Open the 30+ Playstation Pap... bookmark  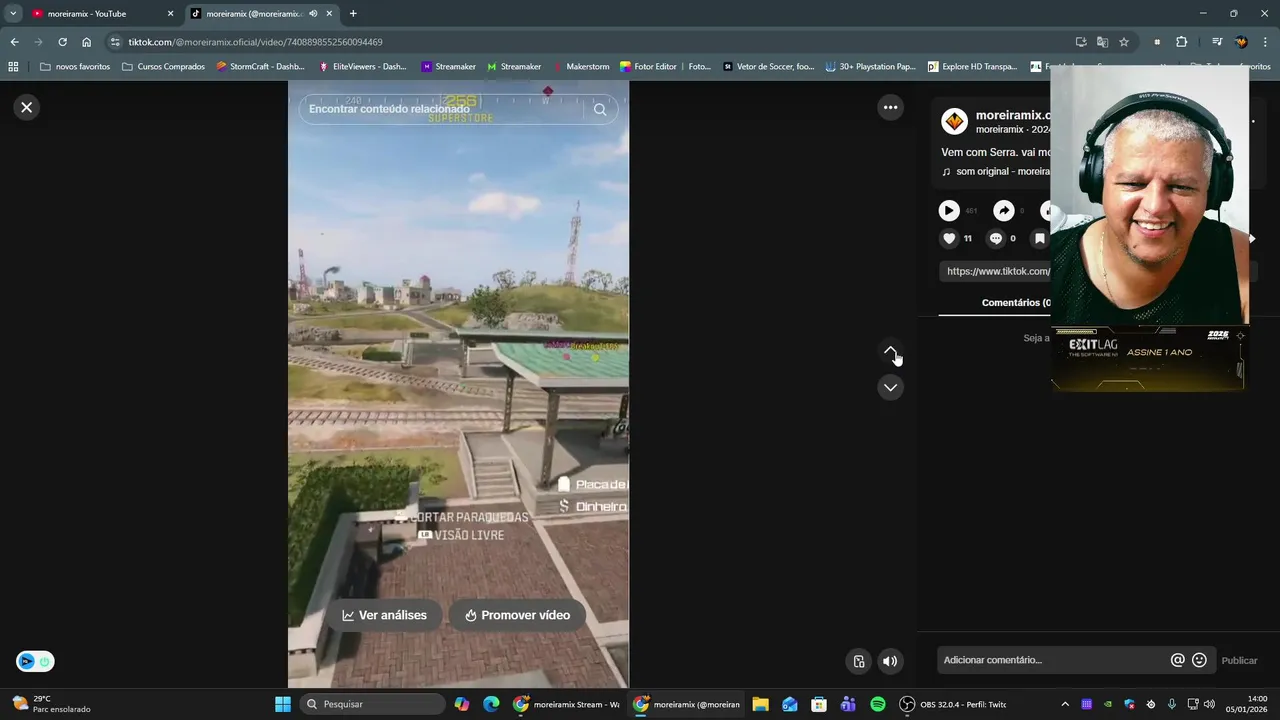click(870, 67)
